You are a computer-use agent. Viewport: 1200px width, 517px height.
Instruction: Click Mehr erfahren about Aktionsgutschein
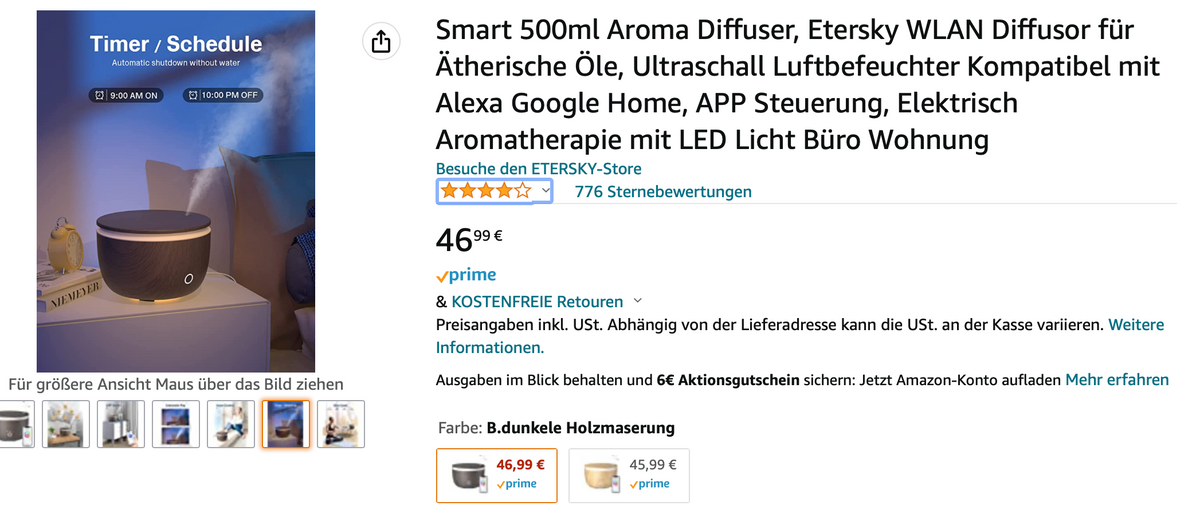(1117, 380)
